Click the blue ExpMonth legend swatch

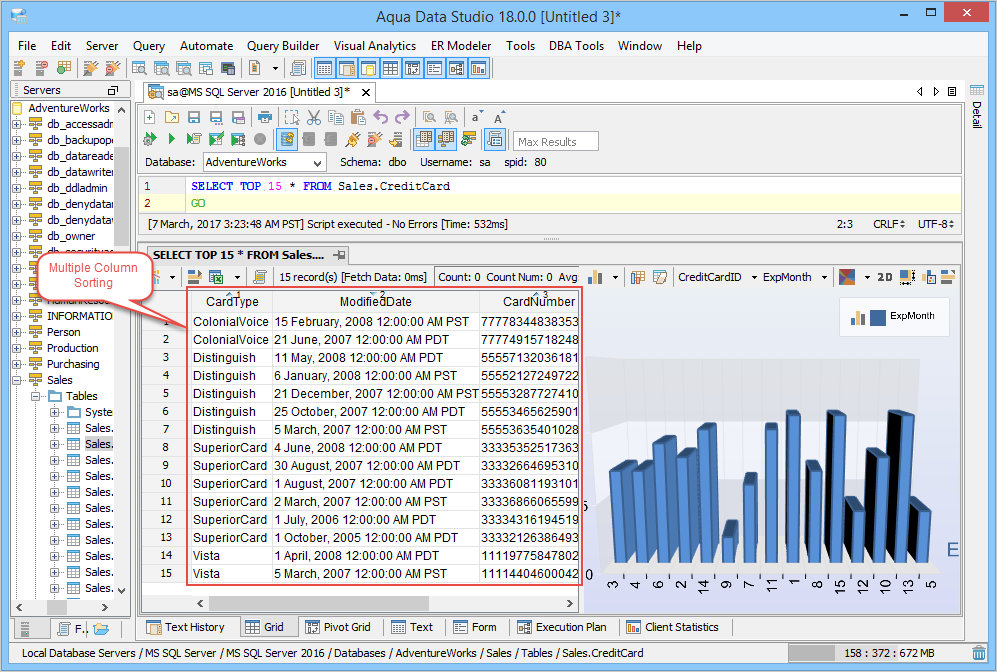coord(877,317)
